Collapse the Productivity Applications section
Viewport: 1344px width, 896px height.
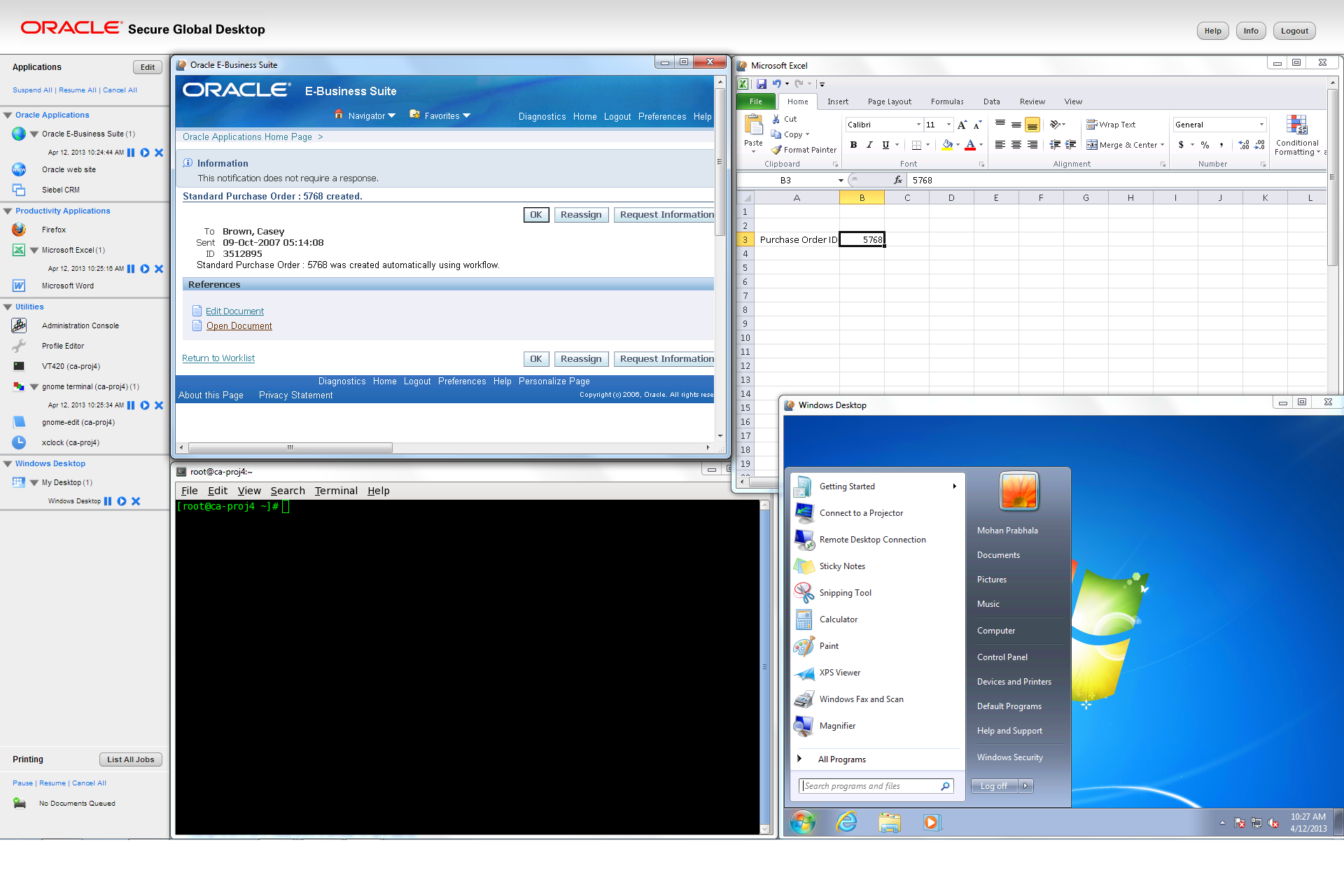[x=8, y=211]
